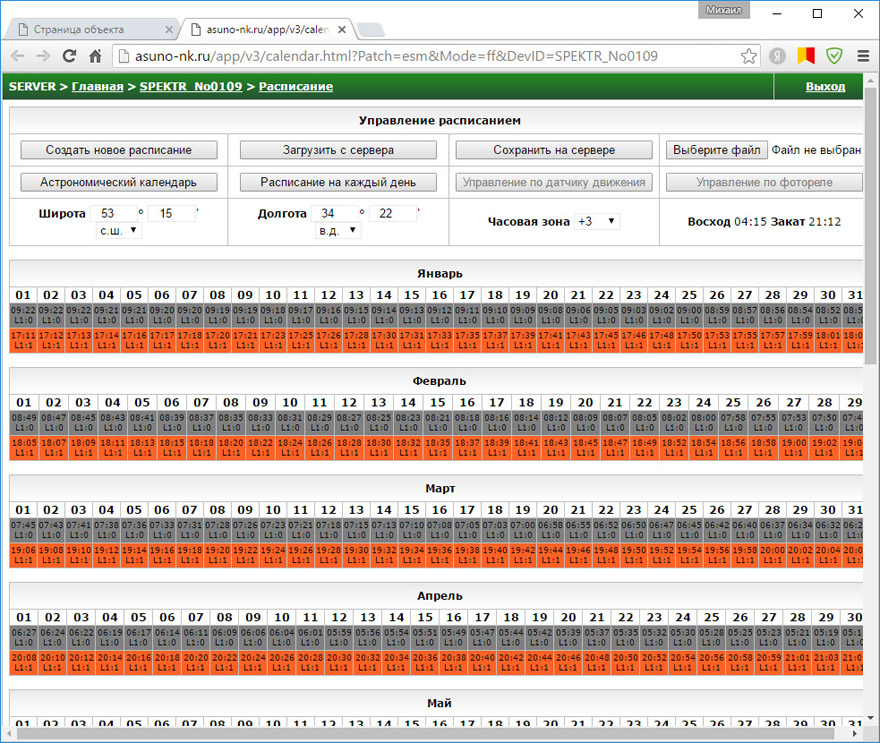
Task: Click April 01 gray cell 06:27
Action: tap(24, 637)
